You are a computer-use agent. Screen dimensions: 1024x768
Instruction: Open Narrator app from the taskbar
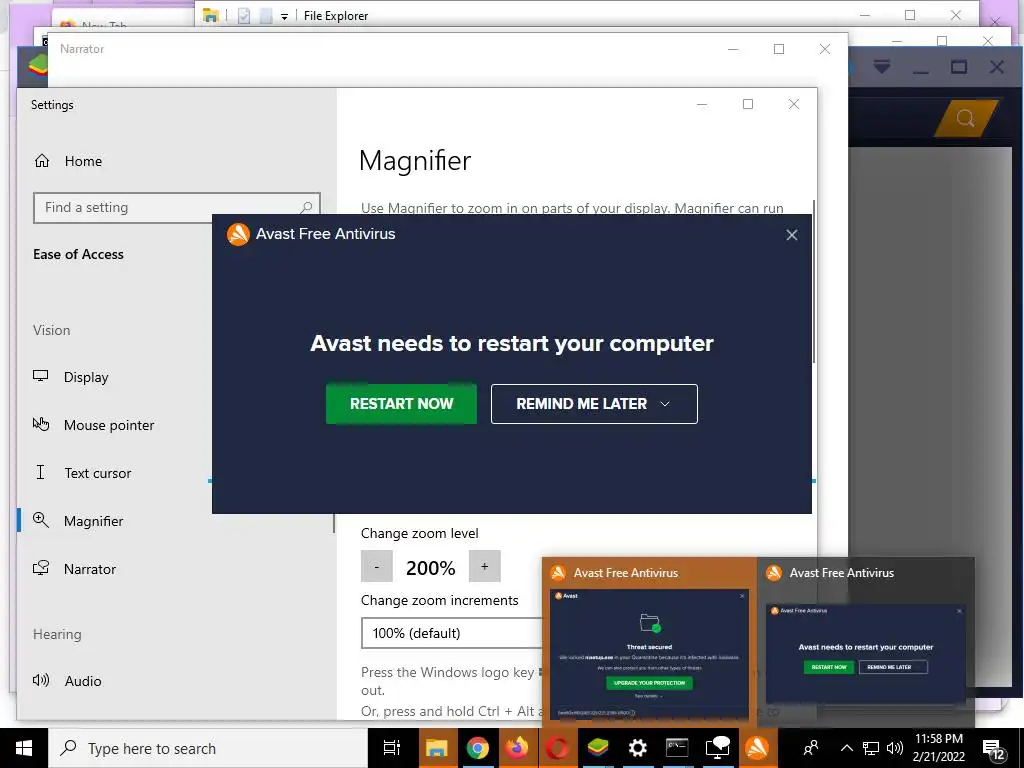pos(717,748)
